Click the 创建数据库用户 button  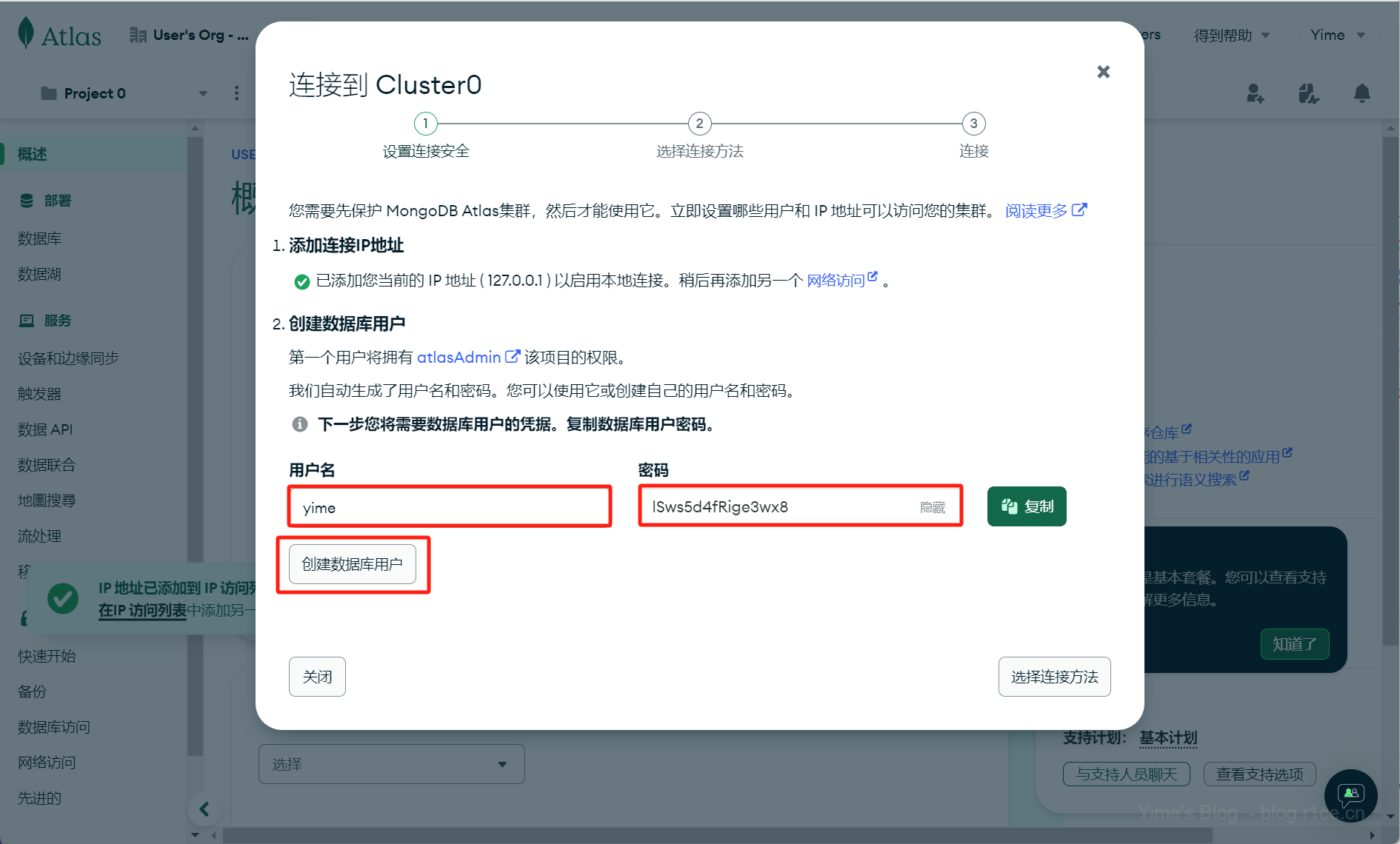click(x=352, y=564)
